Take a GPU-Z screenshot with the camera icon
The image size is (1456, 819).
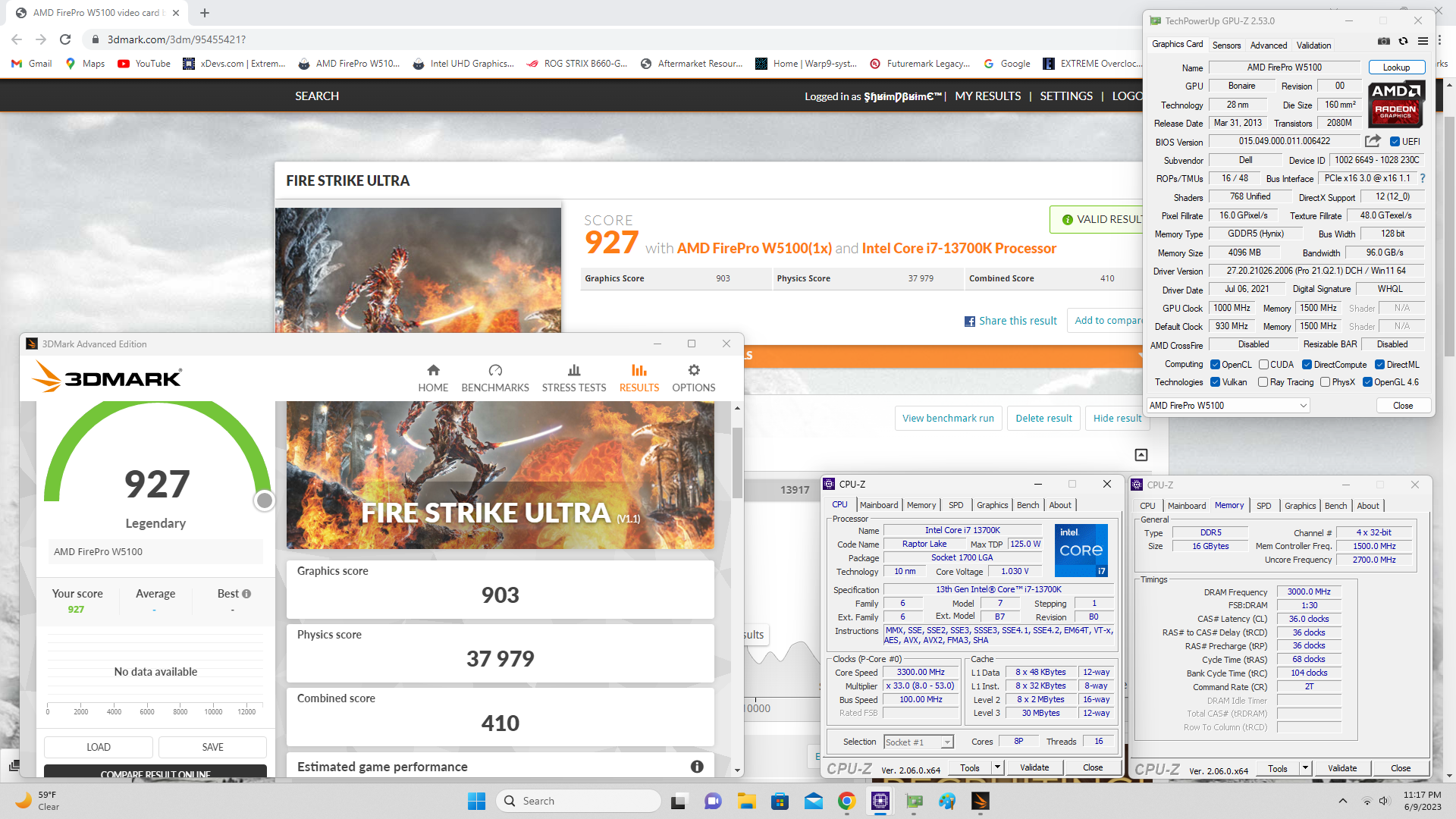(1384, 41)
